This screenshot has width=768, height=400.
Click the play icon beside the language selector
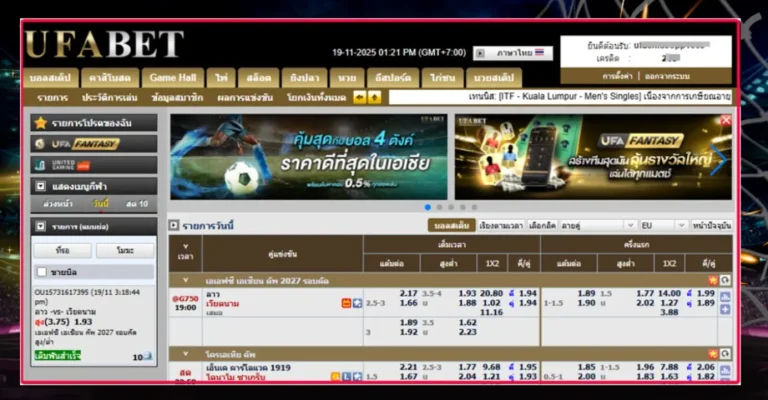tap(479, 53)
